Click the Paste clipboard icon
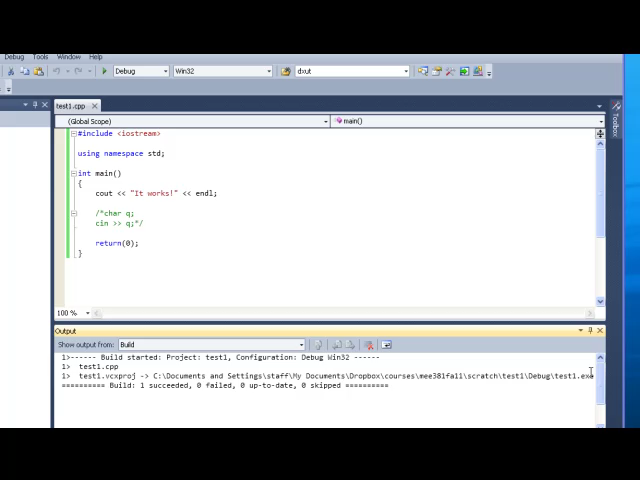 (39, 71)
